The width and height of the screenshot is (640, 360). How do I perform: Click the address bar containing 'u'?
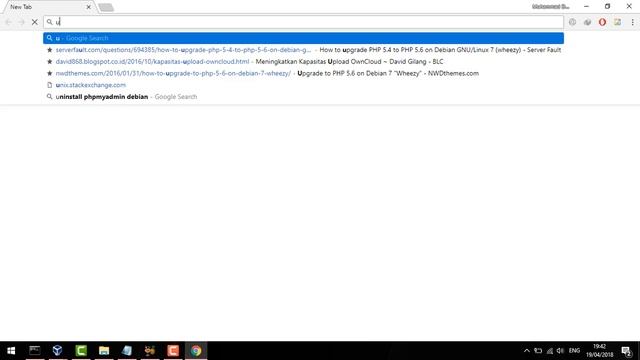coord(303,22)
